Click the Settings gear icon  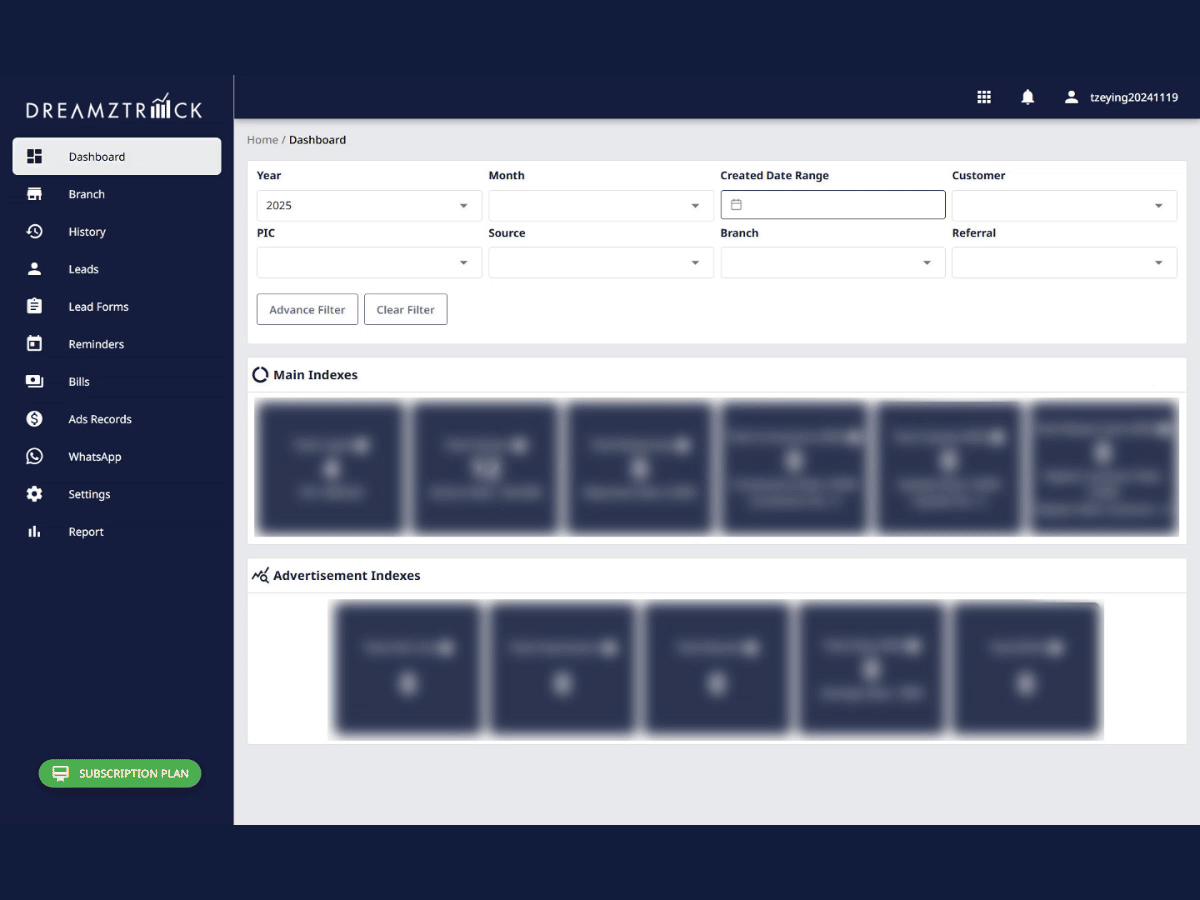(35, 494)
